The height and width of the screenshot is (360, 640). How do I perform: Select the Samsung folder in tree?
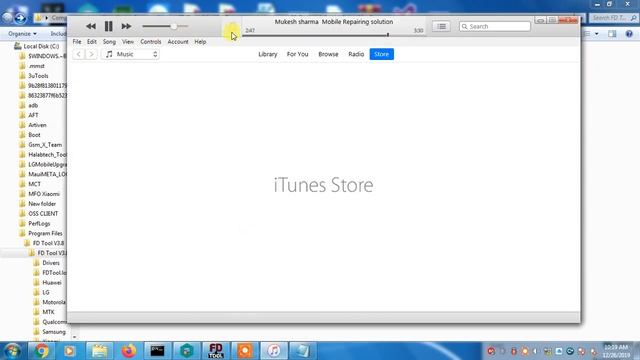pyautogui.click(x=53, y=332)
